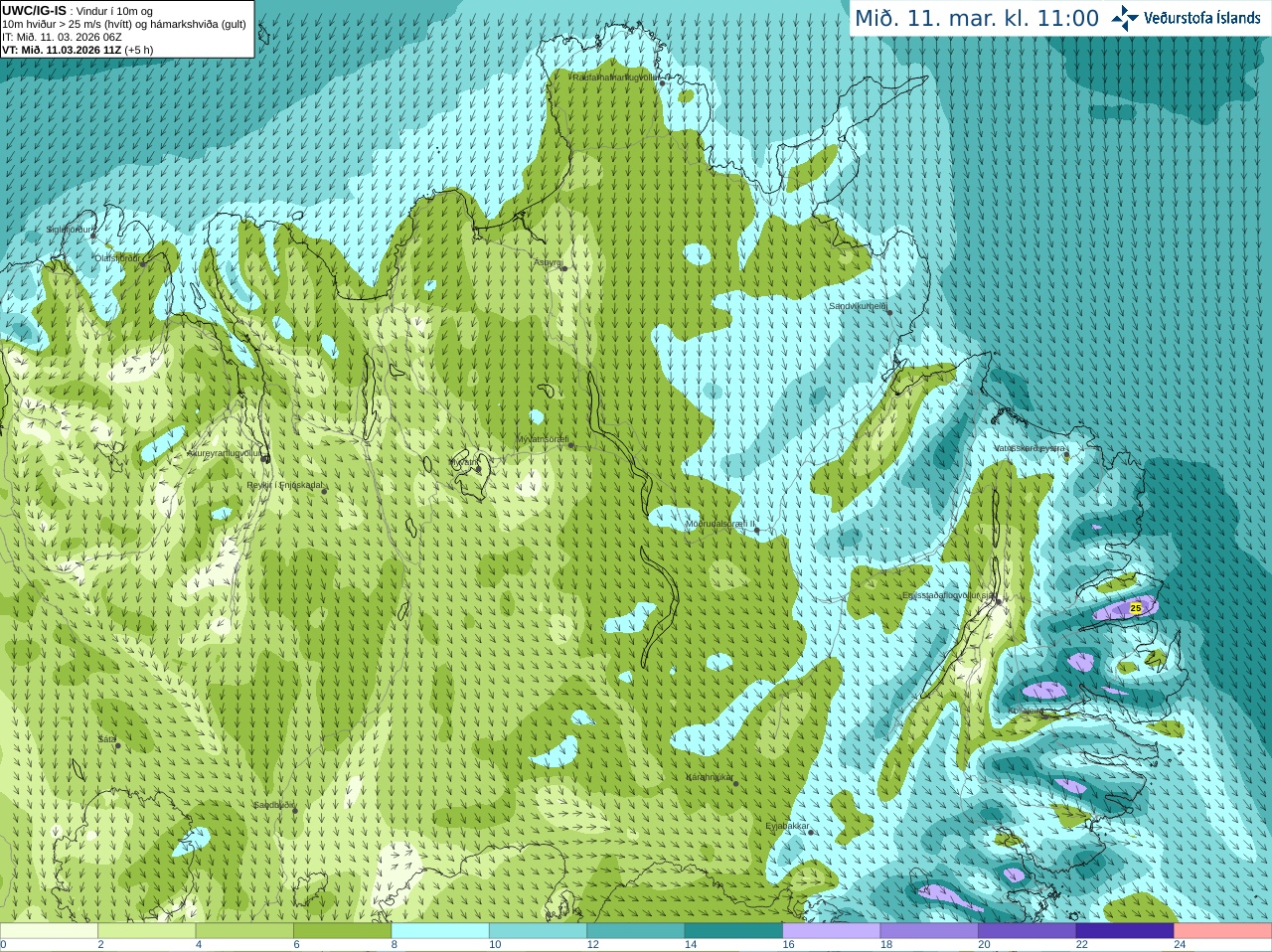This screenshot has width=1272, height=952.
Task: Click the Egilsstaðaflugvöllur station label
Action: tap(949, 595)
